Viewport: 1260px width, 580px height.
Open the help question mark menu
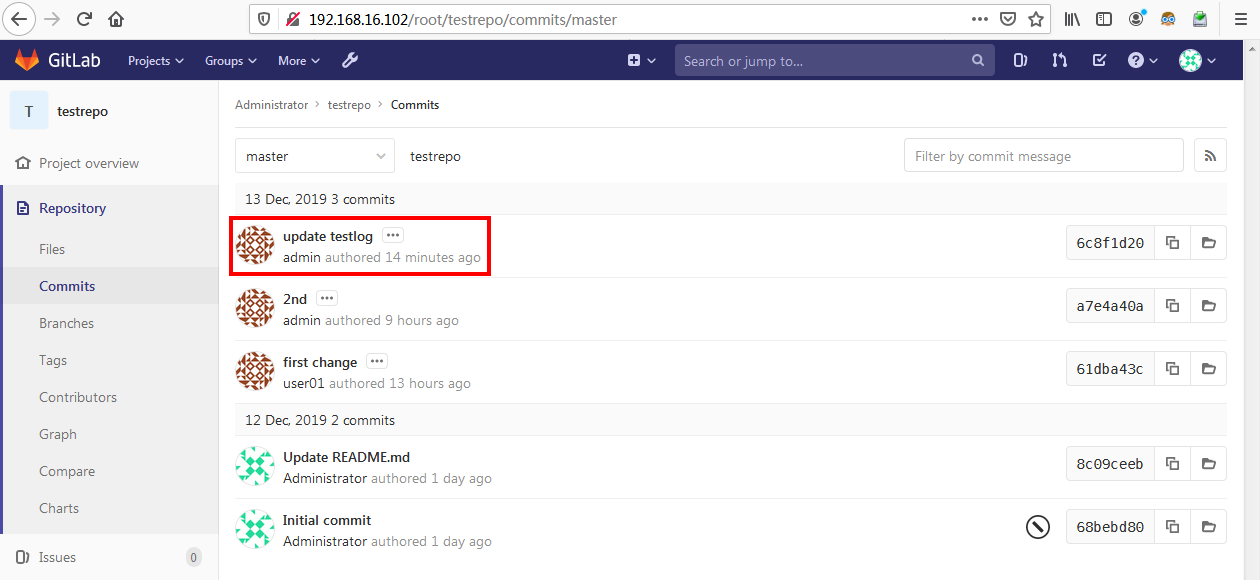(x=1143, y=61)
